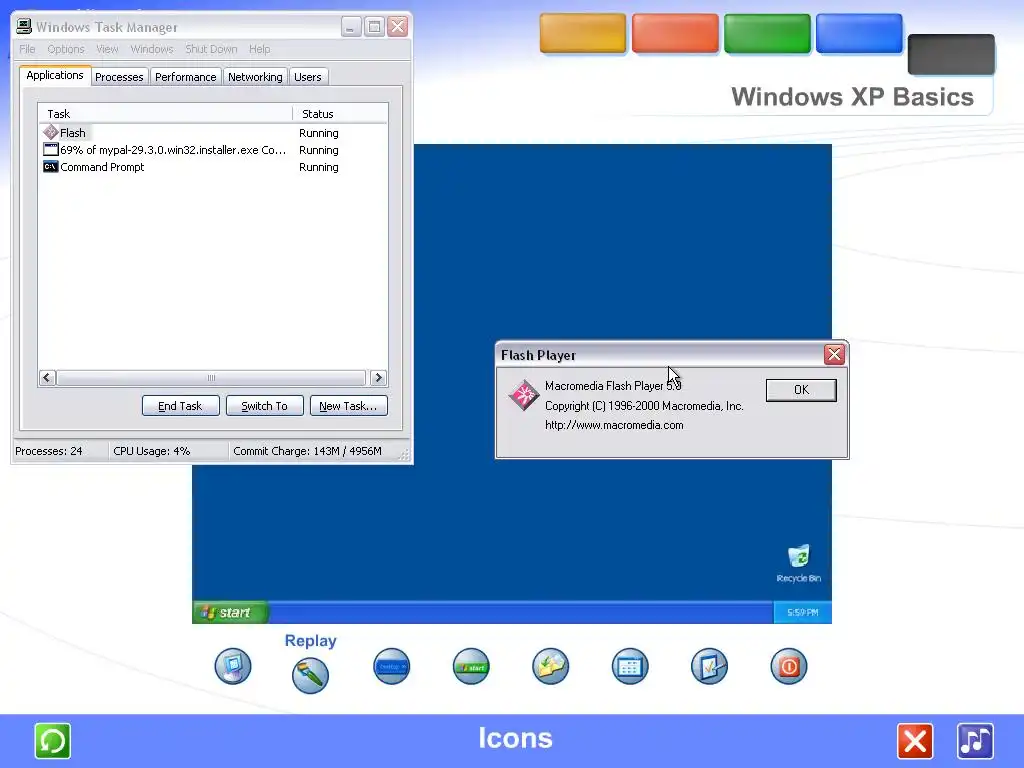Click the green refresh icon at bottom left
The height and width of the screenshot is (768, 1024).
(x=52, y=741)
